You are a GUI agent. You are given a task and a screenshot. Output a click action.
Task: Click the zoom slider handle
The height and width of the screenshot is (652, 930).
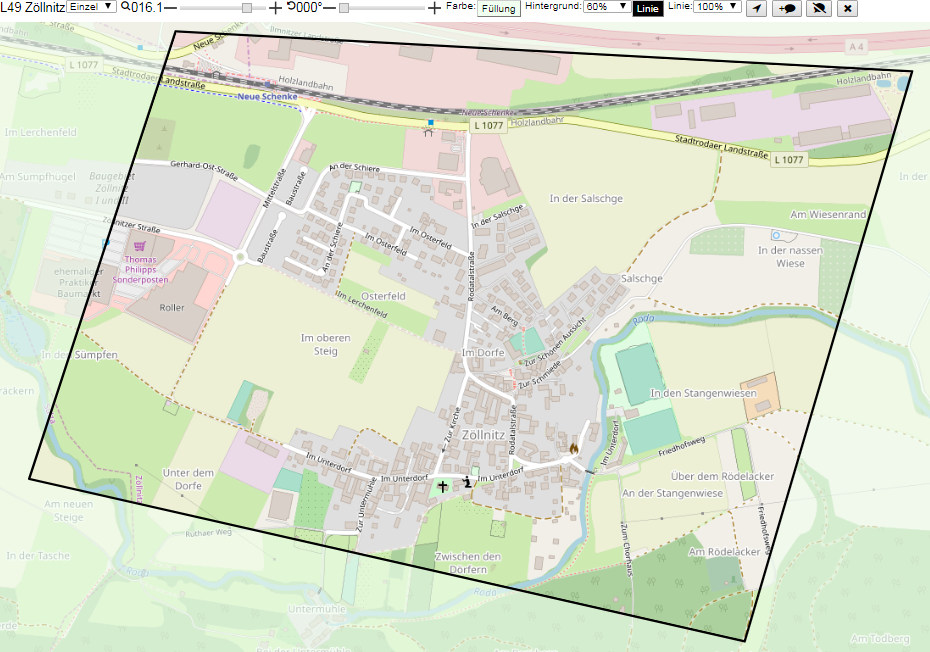pos(247,8)
